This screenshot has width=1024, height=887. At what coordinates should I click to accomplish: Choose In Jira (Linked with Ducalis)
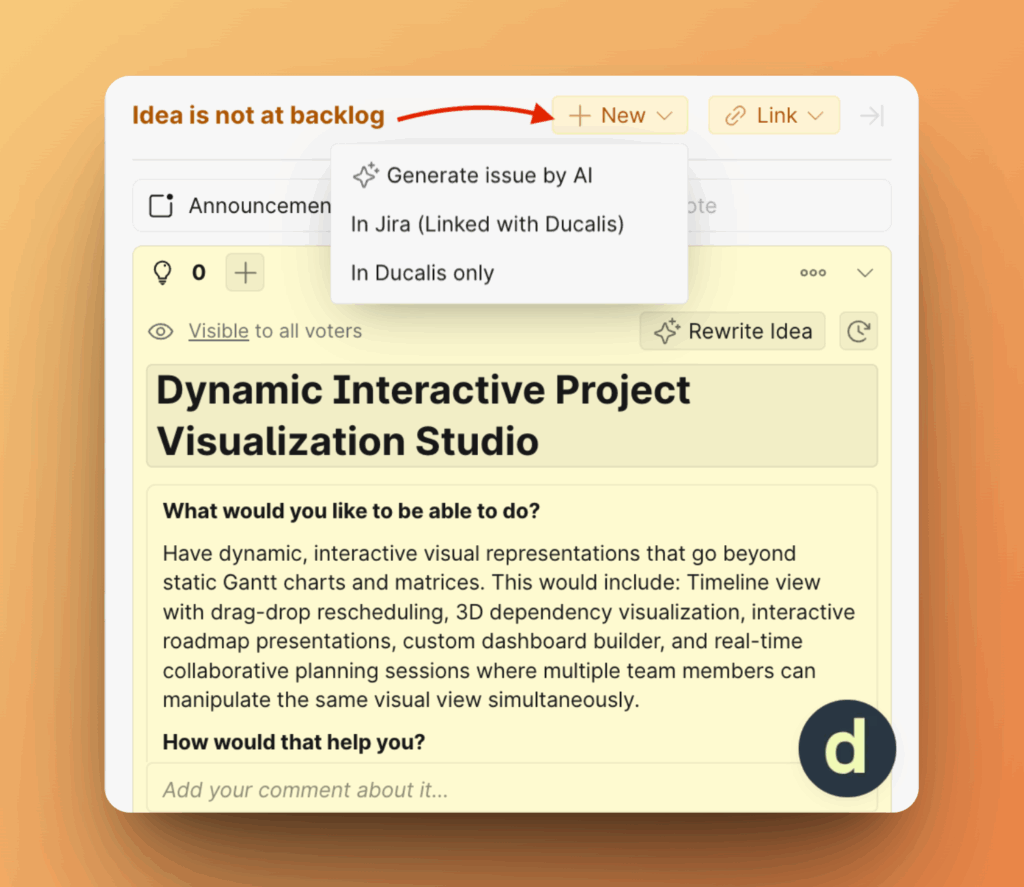(x=487, y=224)
